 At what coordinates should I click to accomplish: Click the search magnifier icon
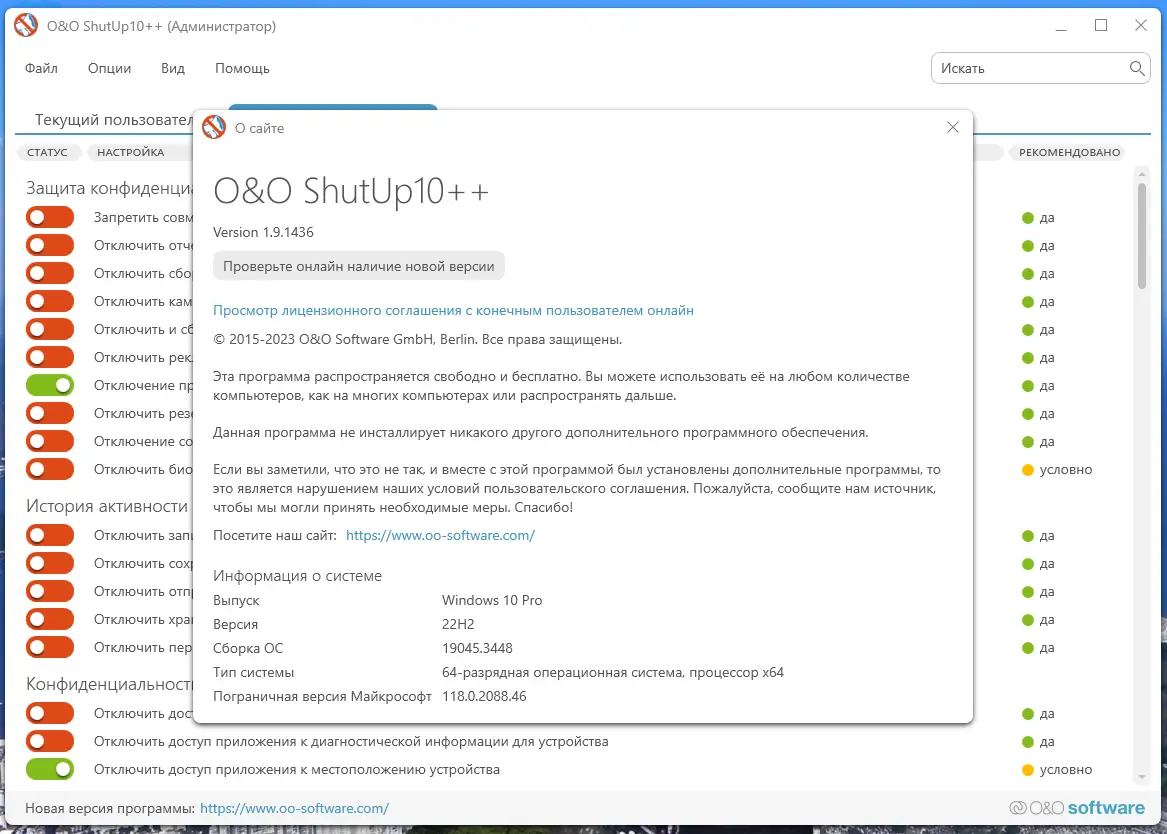[1136, 68]
